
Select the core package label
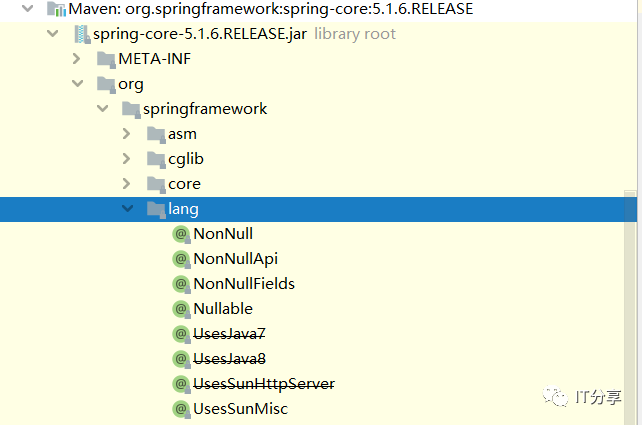tap(184, 184)
